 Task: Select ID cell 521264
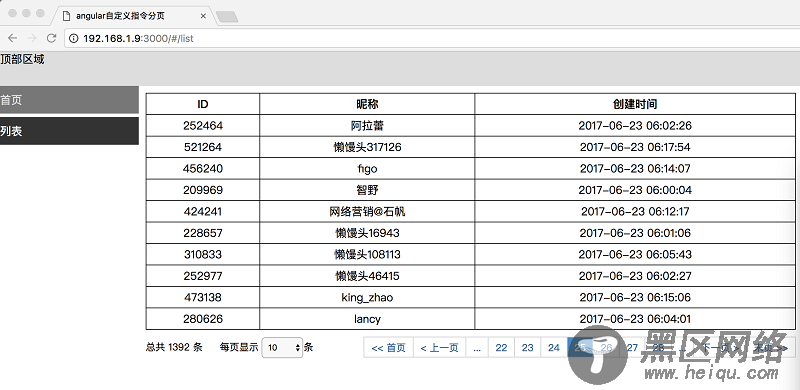[203, 147]
